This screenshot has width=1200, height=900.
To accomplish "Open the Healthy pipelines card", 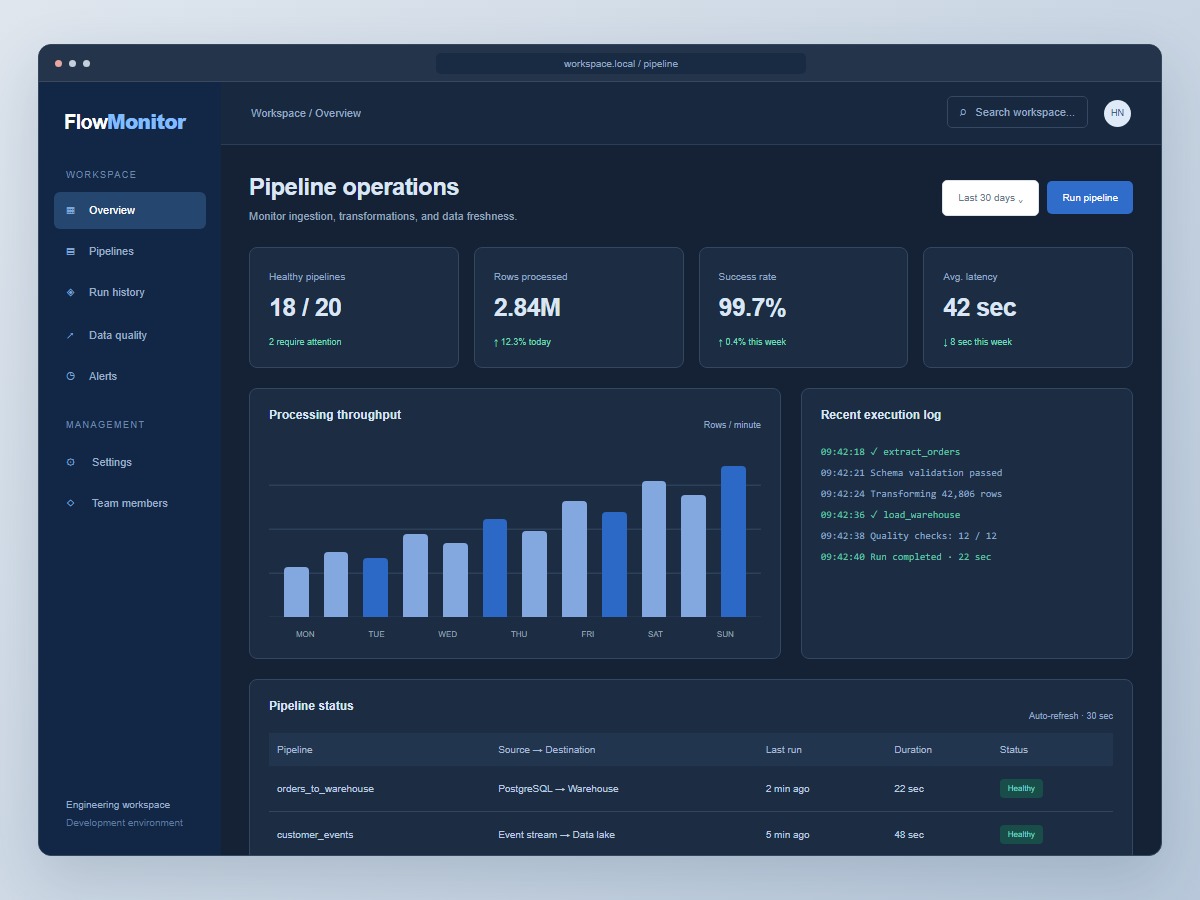I will coord(354,308).
